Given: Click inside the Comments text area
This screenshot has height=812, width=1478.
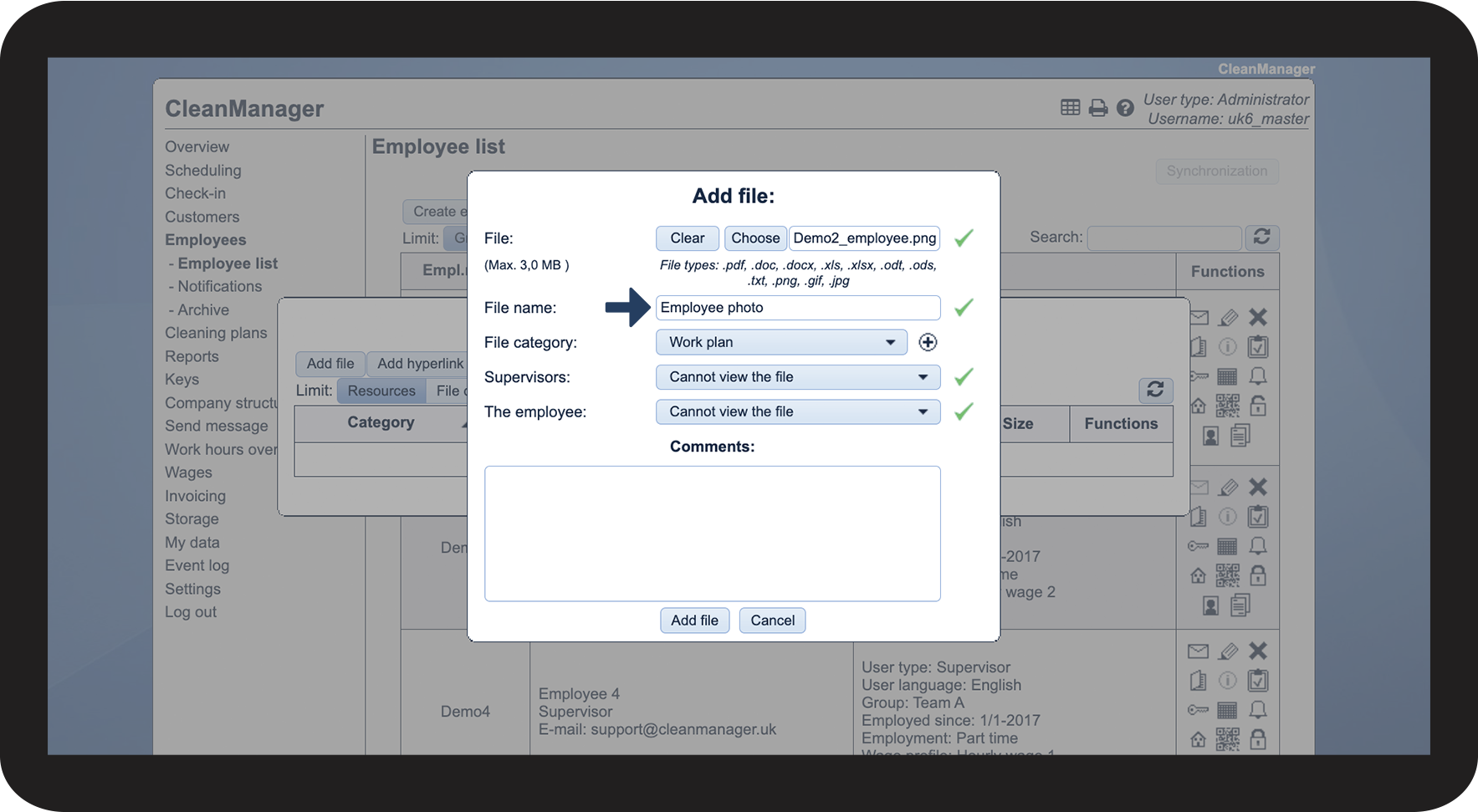Looking at the screenshot, I should [x=713, y=534].
